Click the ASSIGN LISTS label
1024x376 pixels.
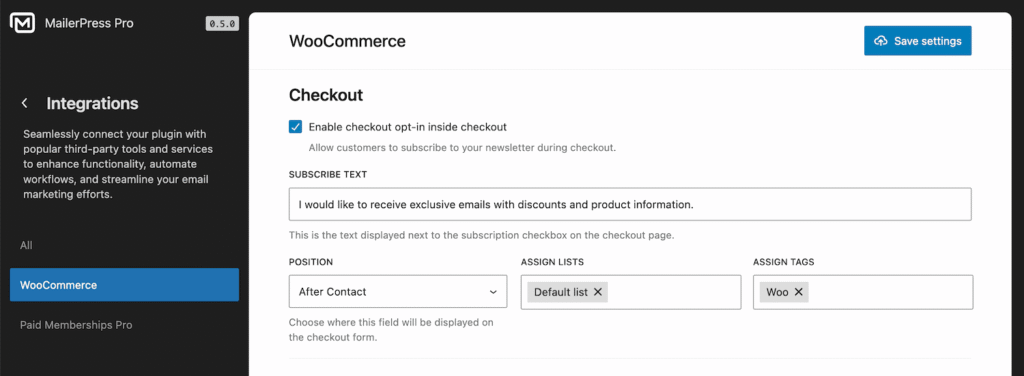552,262
